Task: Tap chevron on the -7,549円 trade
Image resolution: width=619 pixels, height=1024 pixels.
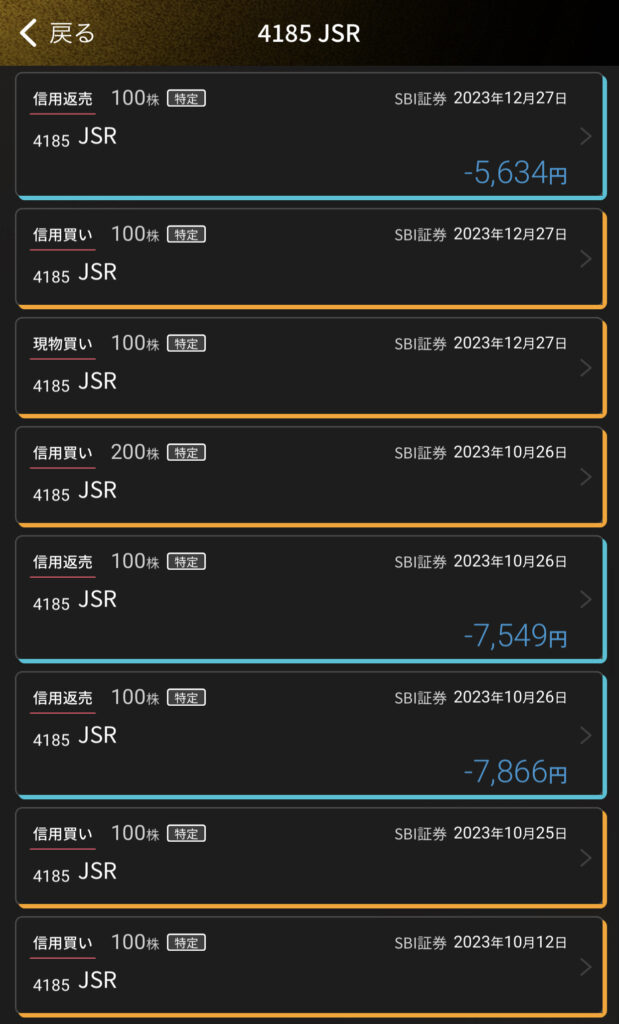Action: click(585, 599)
